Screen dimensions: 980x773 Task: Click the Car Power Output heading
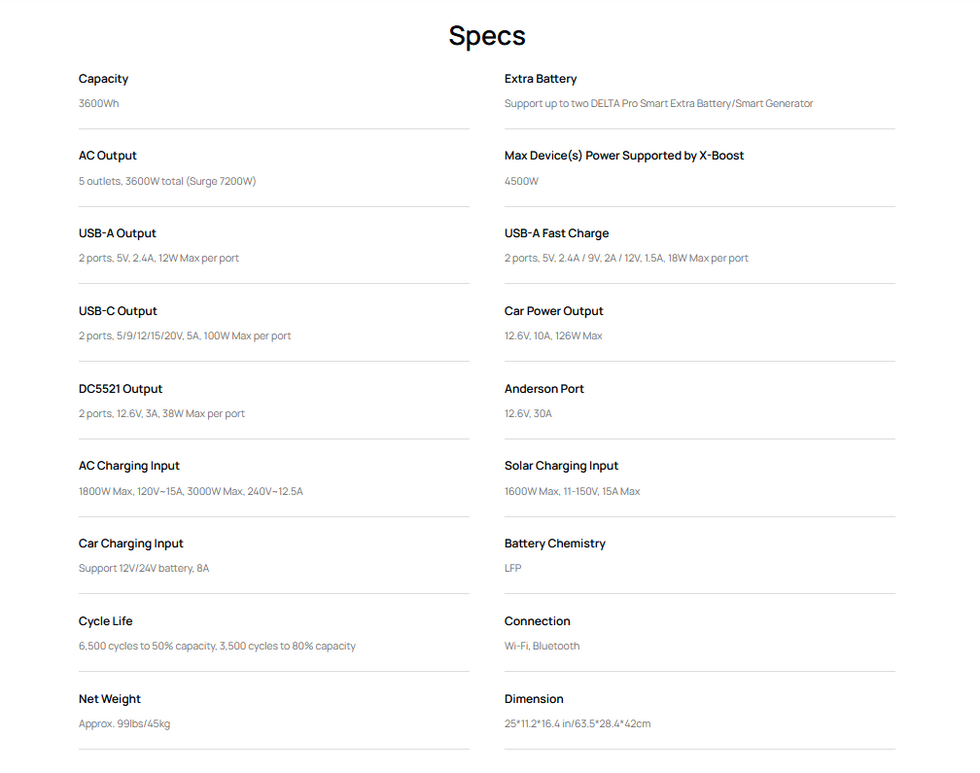(554, 311)
